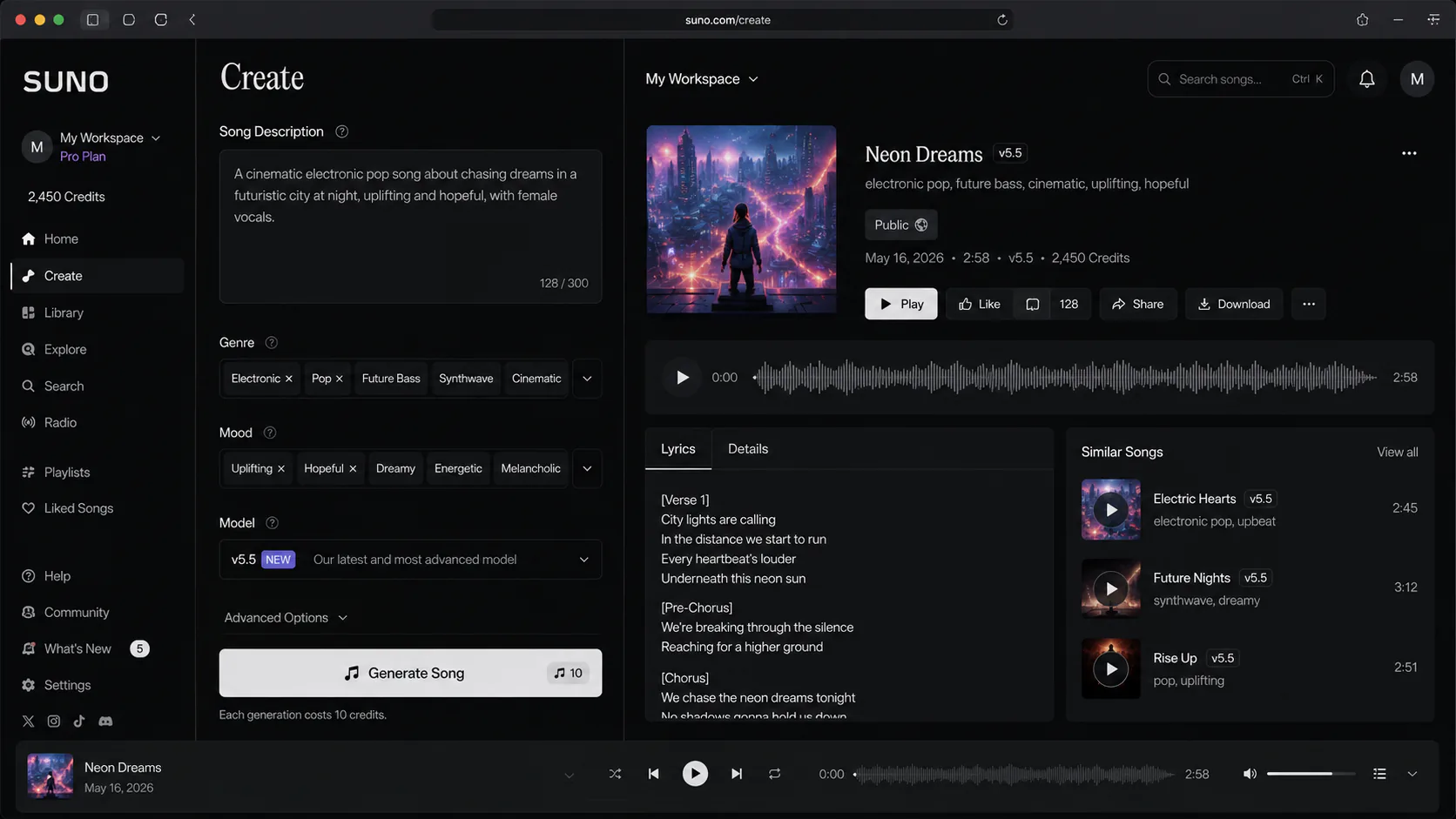Screen dimensions: 1456x819
Task: Click the Search songs input field
Action: pyautogui.click(x=1240, y=79)
